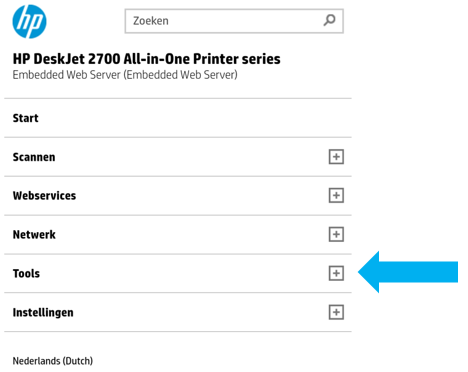Select the Netwerk menu label
Viewport: 468px width, 372px height.
tap(34, 235)
